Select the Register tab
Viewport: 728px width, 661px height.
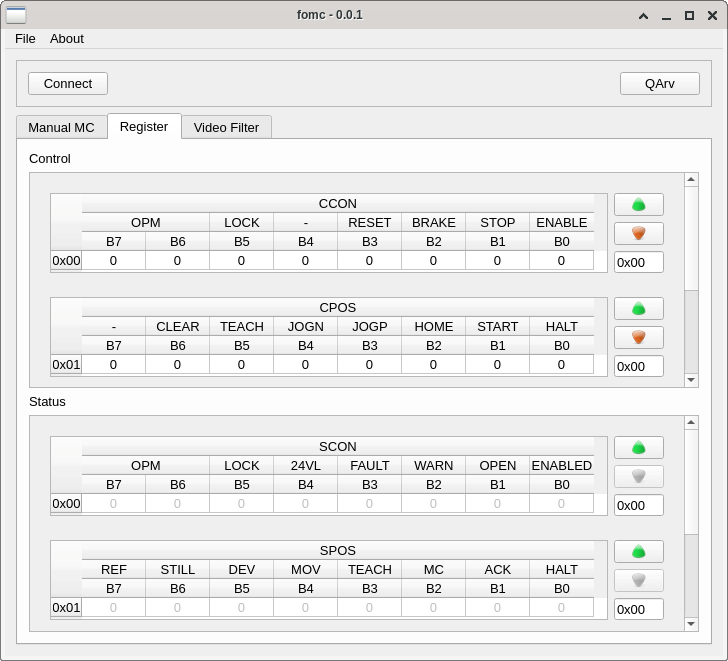(x=144, y=126)
